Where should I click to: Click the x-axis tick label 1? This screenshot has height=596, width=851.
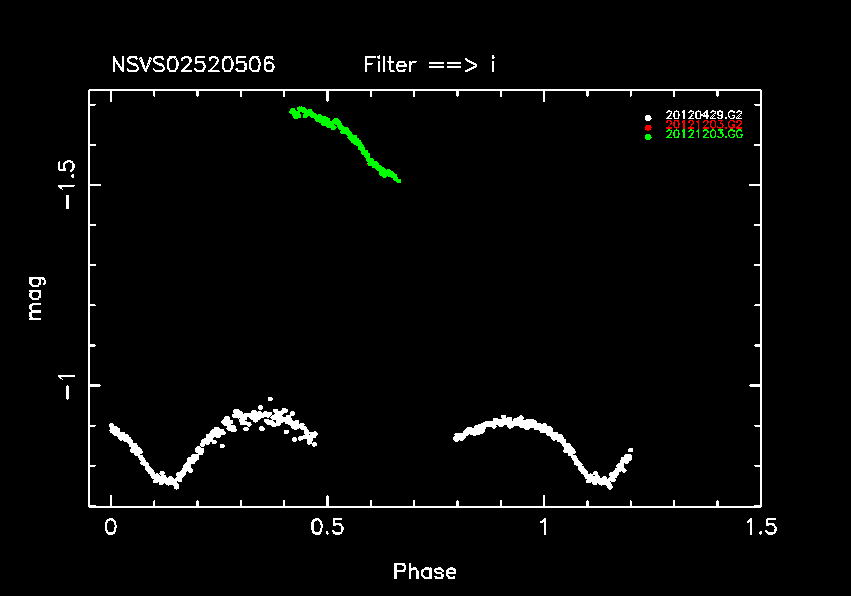point(543,527)
